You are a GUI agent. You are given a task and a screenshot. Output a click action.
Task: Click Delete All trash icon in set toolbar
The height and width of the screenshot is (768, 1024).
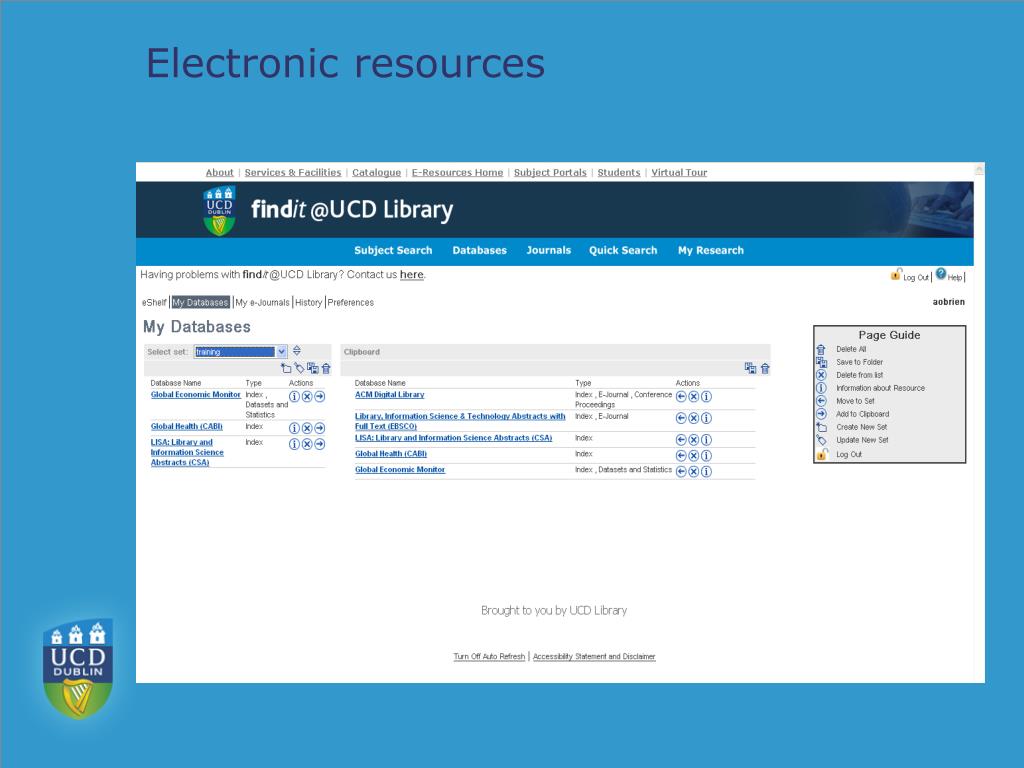point(326,368)
